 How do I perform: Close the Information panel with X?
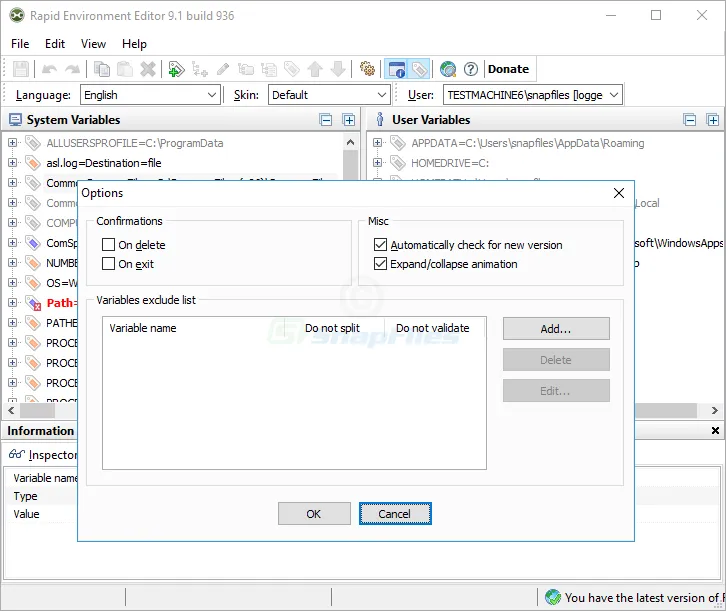point(715,430)
